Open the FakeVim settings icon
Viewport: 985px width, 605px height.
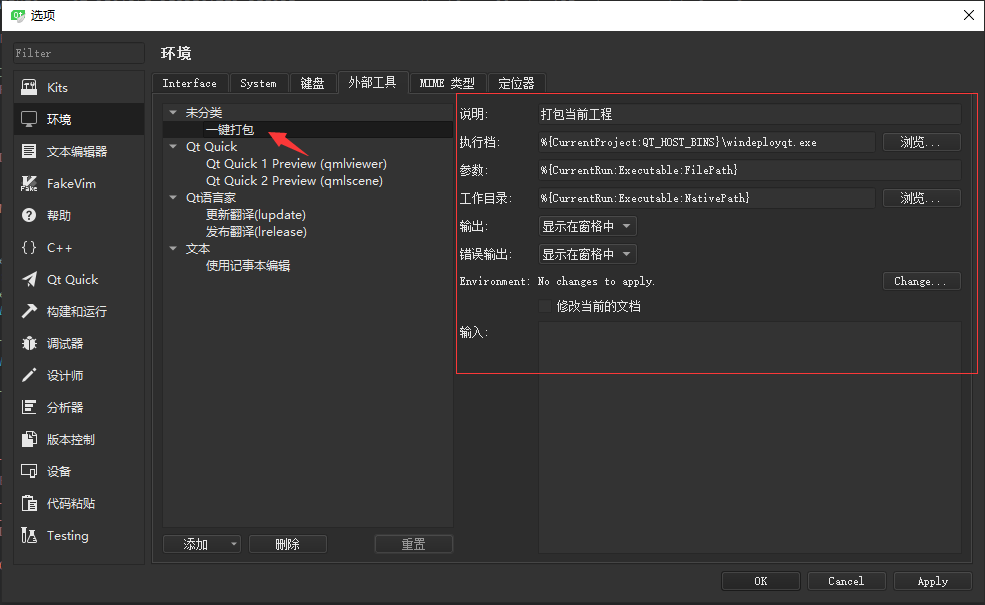pos(29,183)
